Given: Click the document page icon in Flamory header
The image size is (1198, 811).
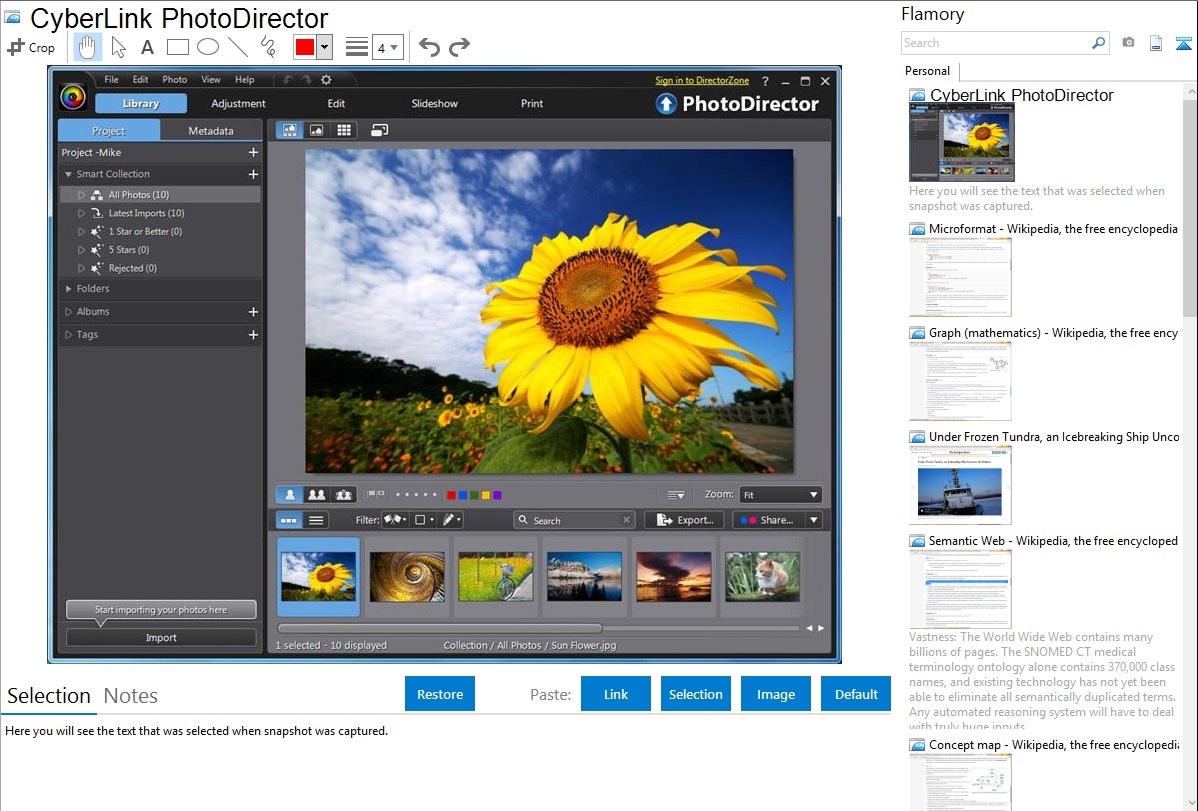Looking at the screenshot, I should point(1156,43).
